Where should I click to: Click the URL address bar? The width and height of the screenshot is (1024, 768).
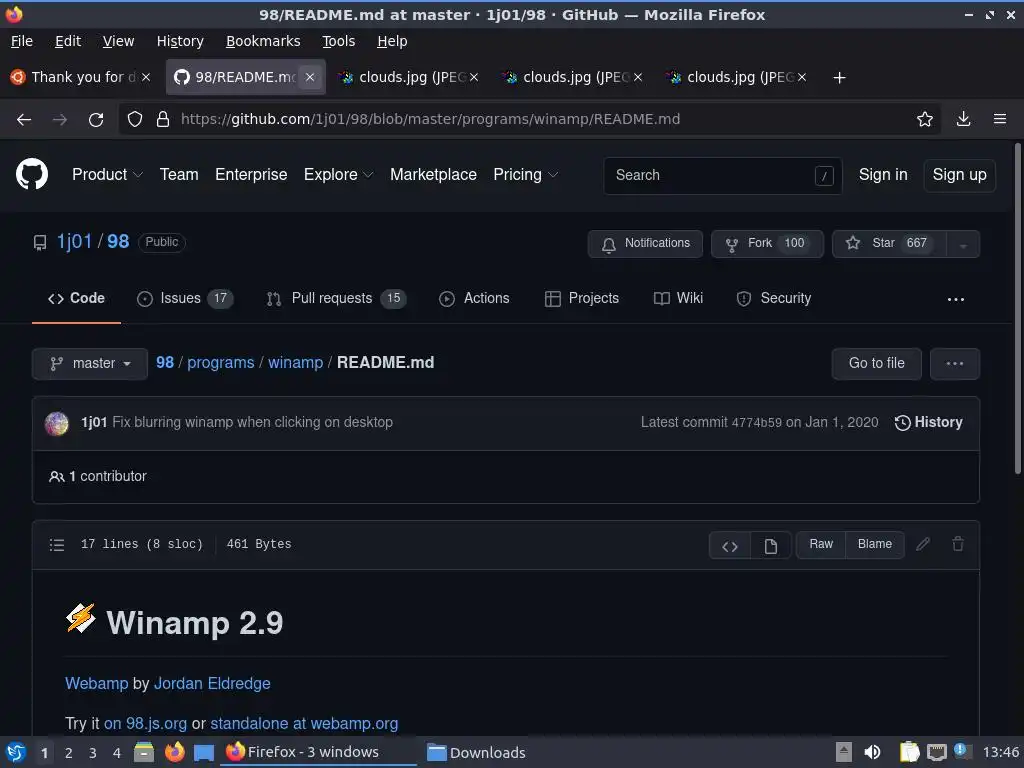tap(529, 120)
